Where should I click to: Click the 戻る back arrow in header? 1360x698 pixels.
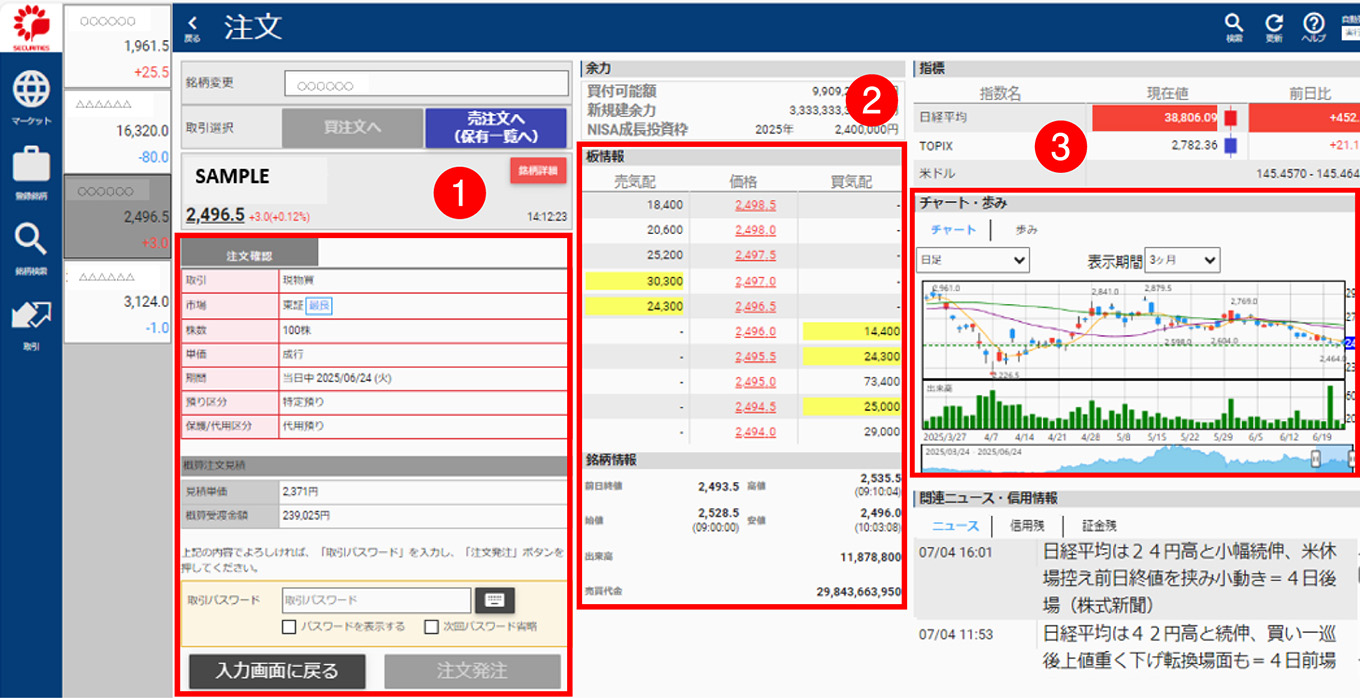click(x=192, y=26)
